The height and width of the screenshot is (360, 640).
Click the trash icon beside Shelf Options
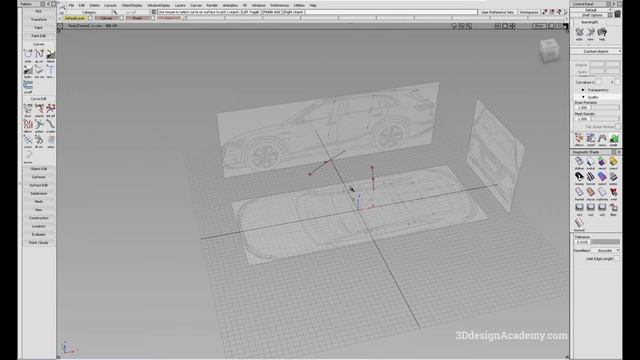click(x=617, y=14)
